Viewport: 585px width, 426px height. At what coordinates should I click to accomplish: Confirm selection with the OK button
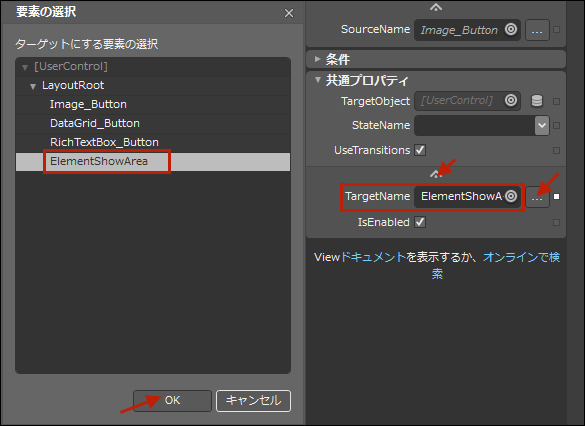172,401
